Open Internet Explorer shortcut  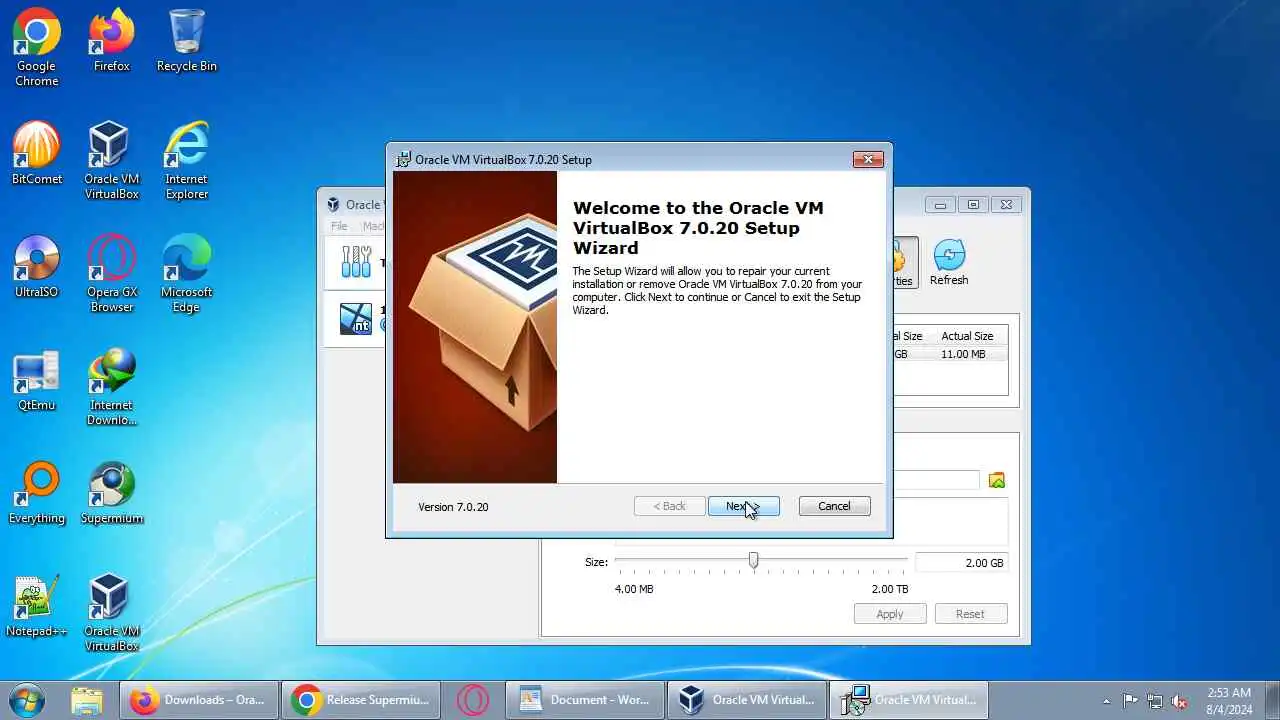[x=186, y=161]
